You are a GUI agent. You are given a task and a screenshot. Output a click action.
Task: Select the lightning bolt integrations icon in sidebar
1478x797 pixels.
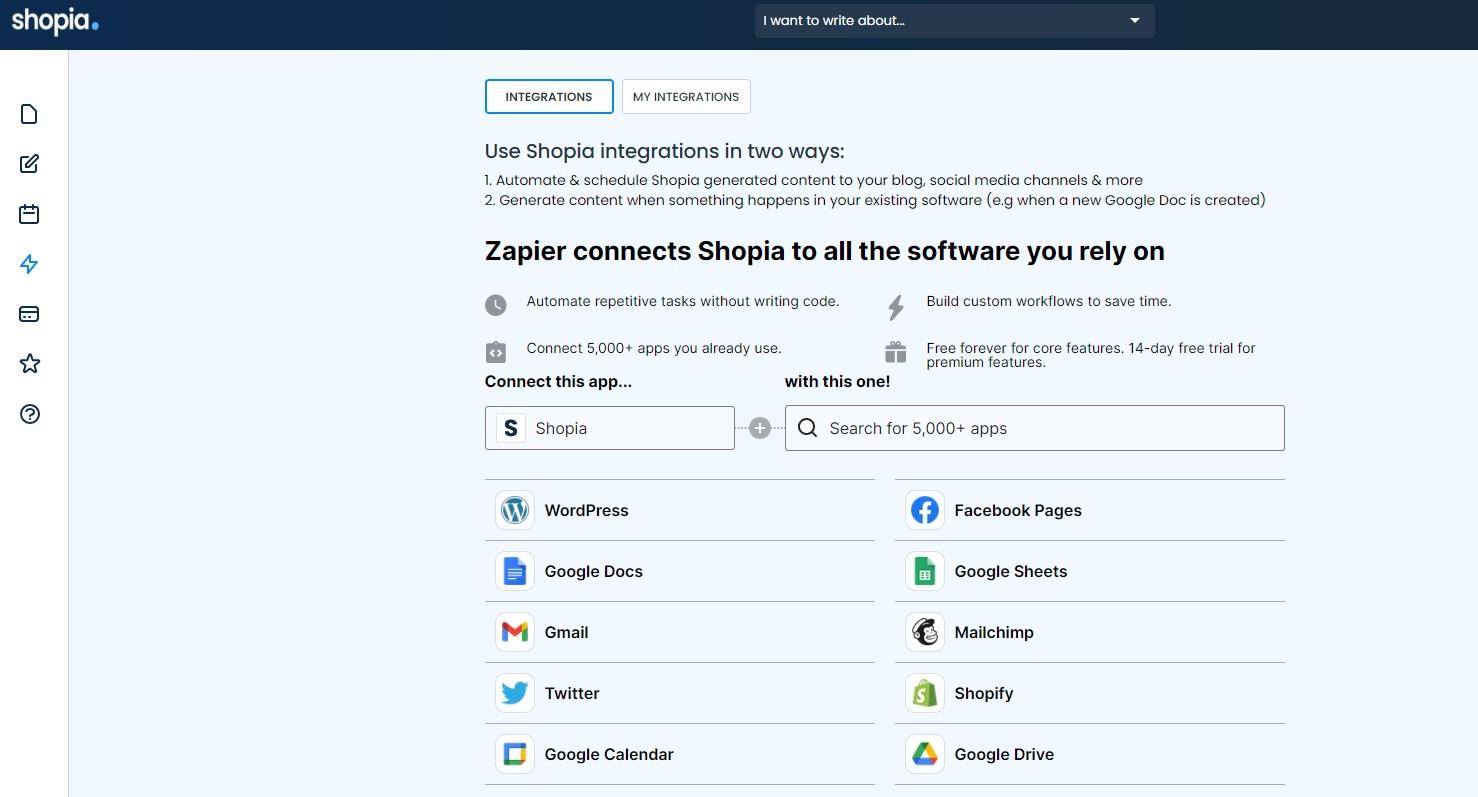[x=29, y=264]
